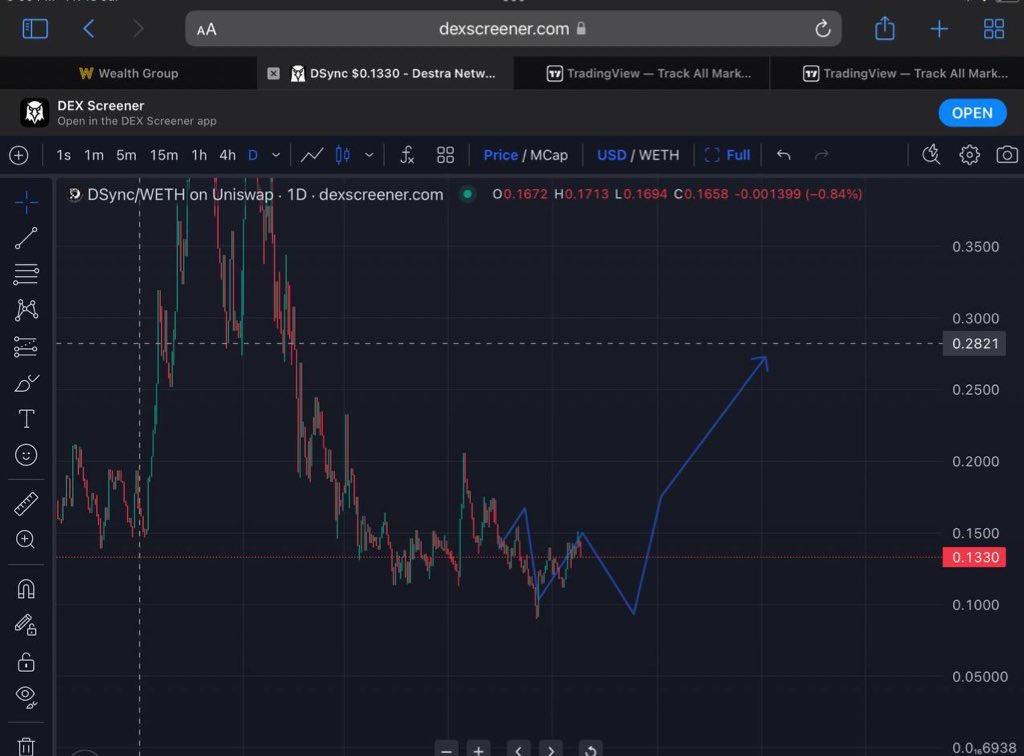
Task: Toggle display to MCap
Action: (549, 155)
